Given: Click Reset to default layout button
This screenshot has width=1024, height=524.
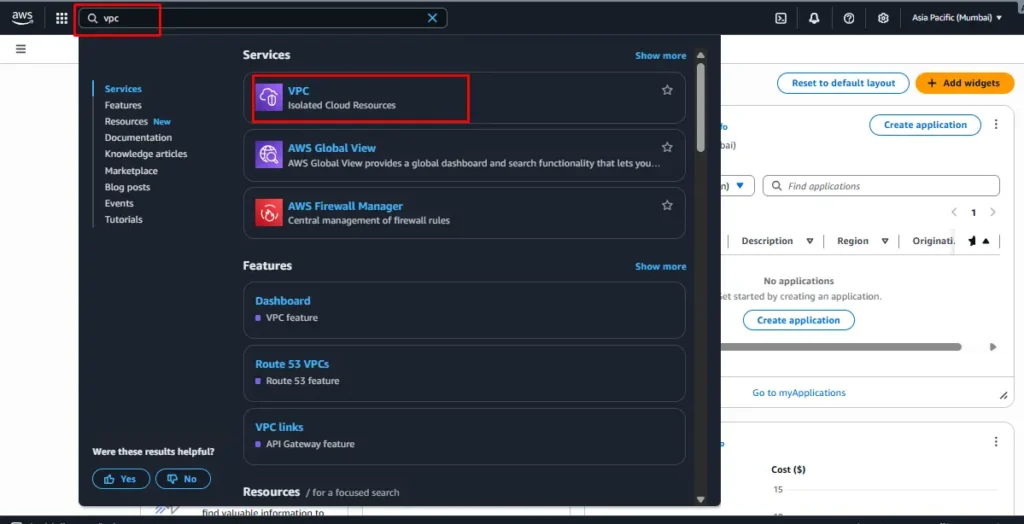Looking at the screenshot, I should pyautogui.click(x=843, y=83).
